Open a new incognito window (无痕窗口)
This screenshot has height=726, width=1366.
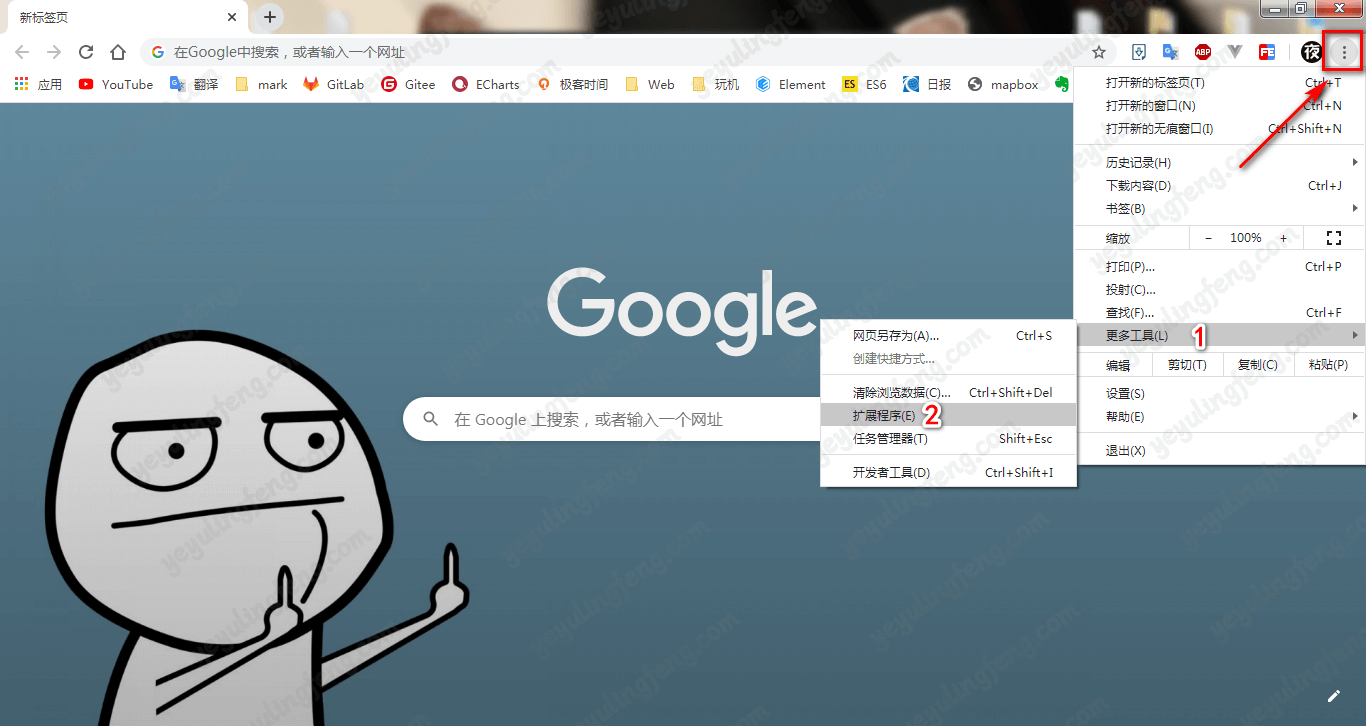pyautogui.click(x=1219, y=128)
